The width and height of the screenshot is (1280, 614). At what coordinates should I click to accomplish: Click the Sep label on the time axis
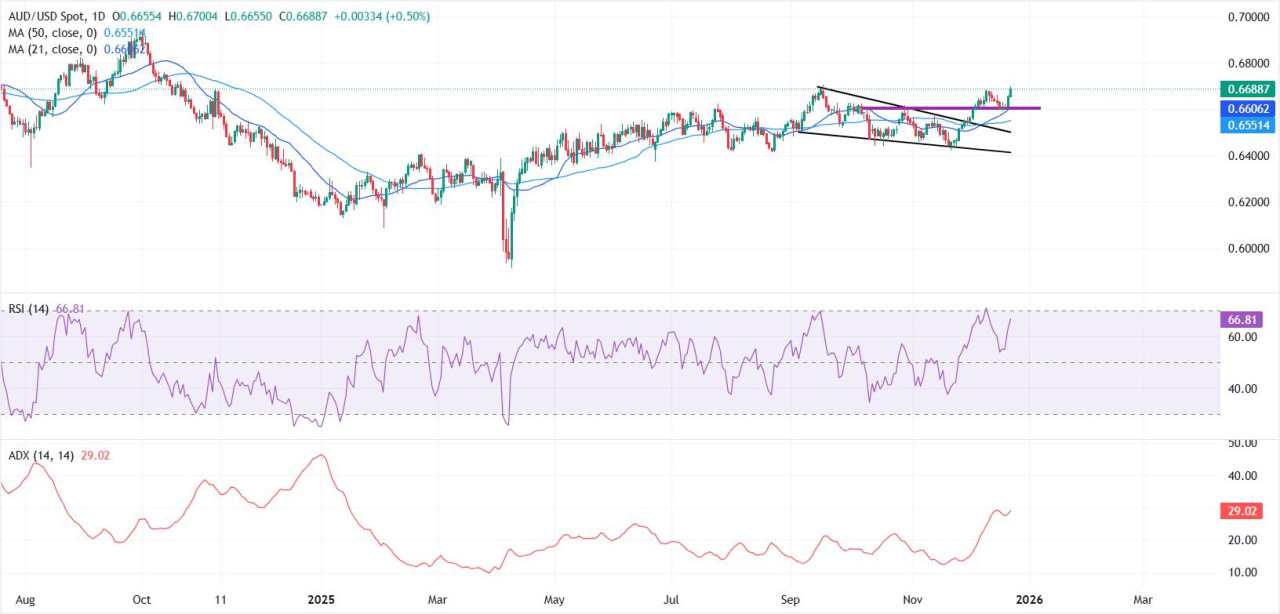[790, 600]
